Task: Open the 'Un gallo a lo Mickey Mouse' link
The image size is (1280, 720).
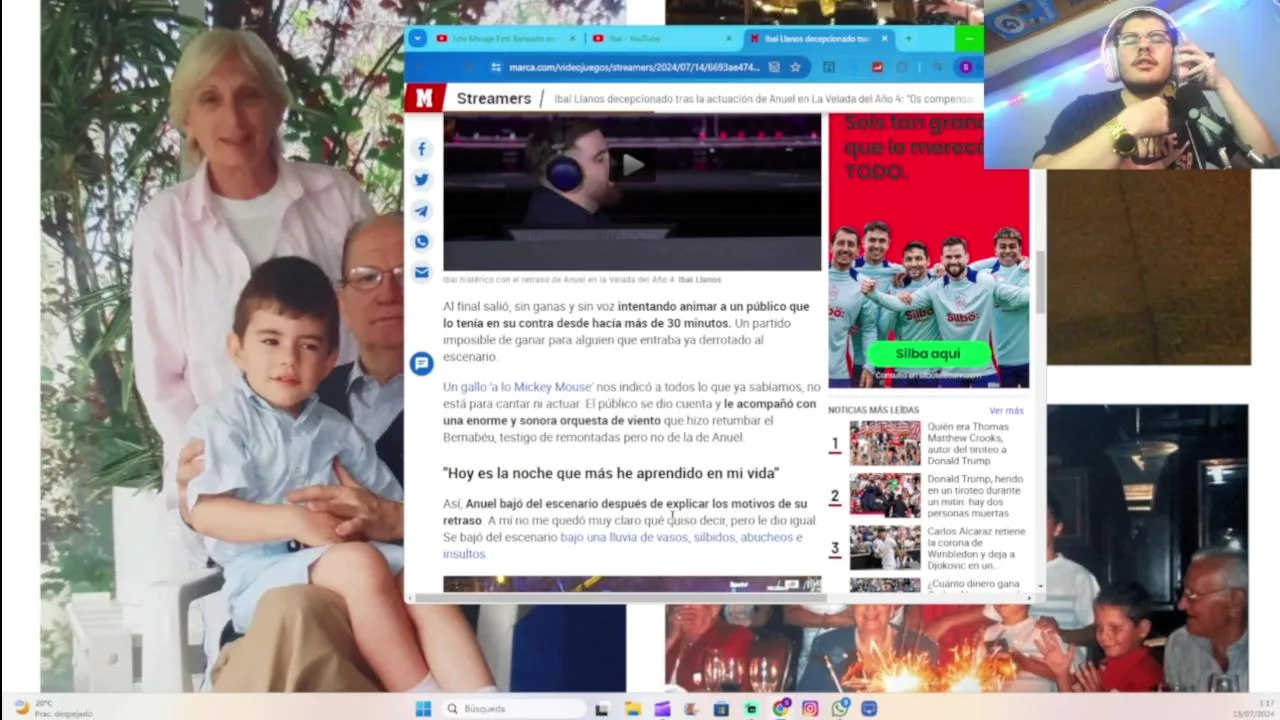Action: coord(518,387)
